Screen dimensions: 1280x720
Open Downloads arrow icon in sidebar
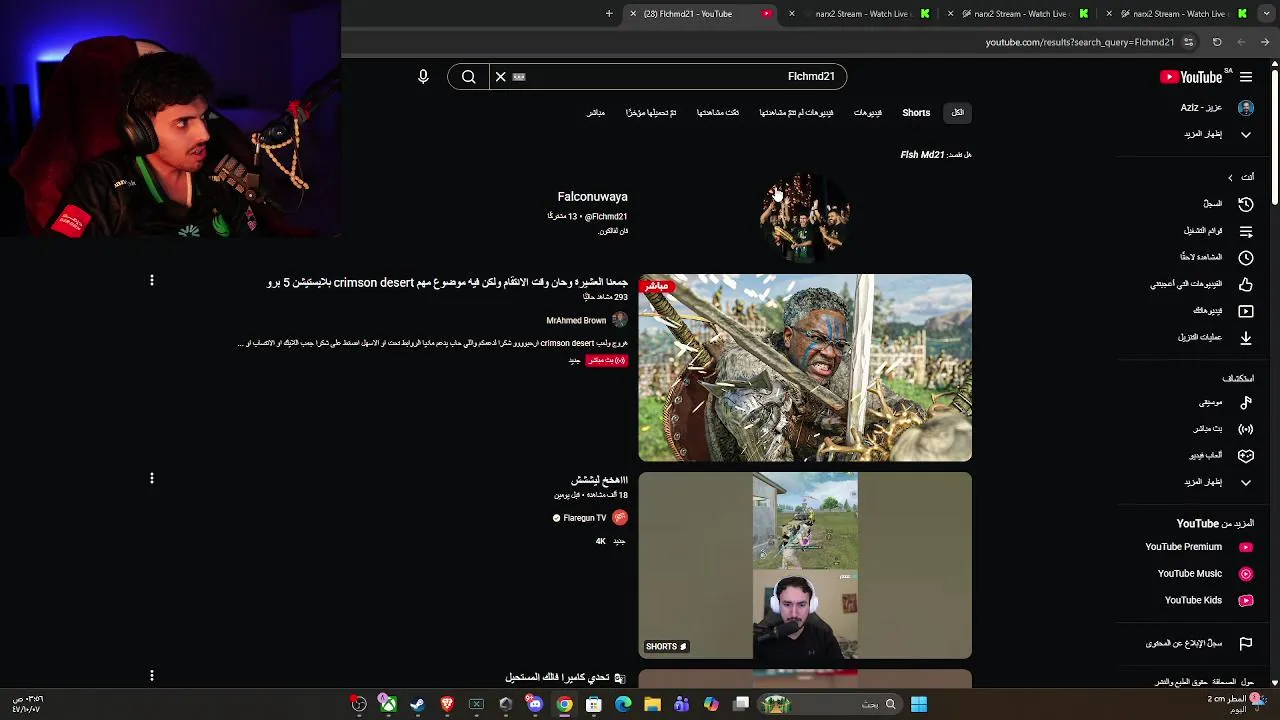(1246, 338)
